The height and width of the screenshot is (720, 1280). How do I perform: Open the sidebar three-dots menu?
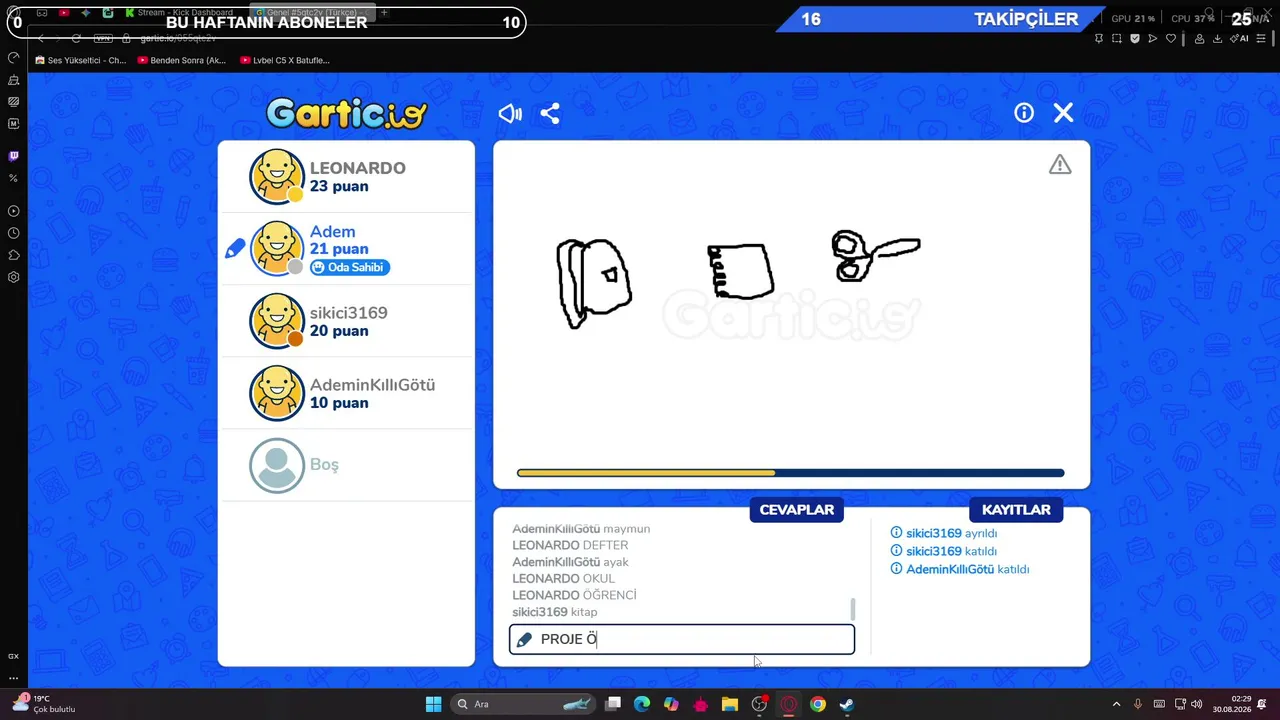[13, 678]
